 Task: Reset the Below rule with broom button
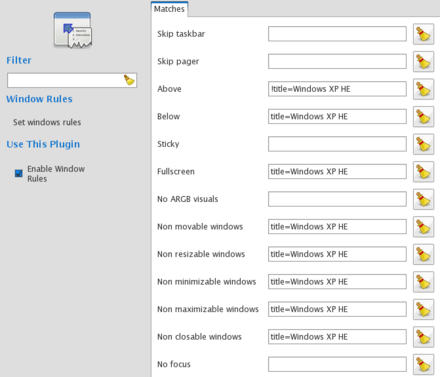pos(423,117)
